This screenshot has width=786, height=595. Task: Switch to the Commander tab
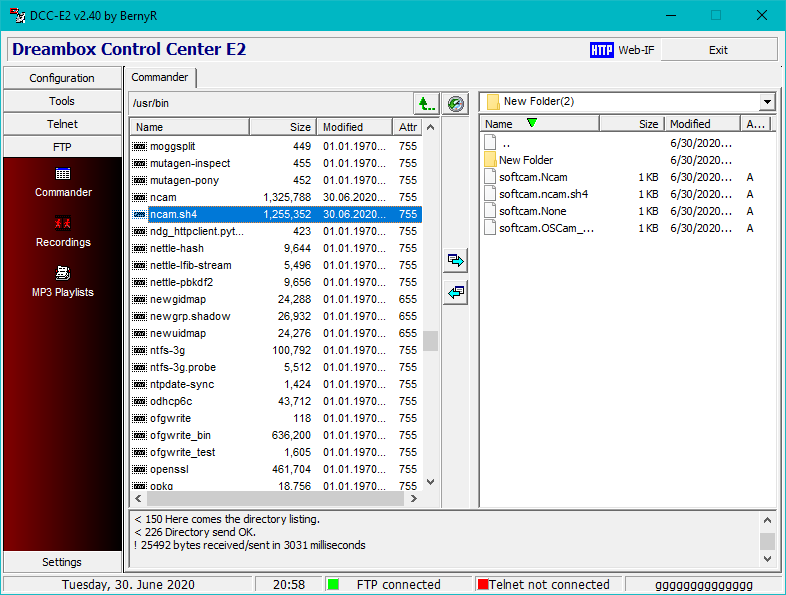160,78
